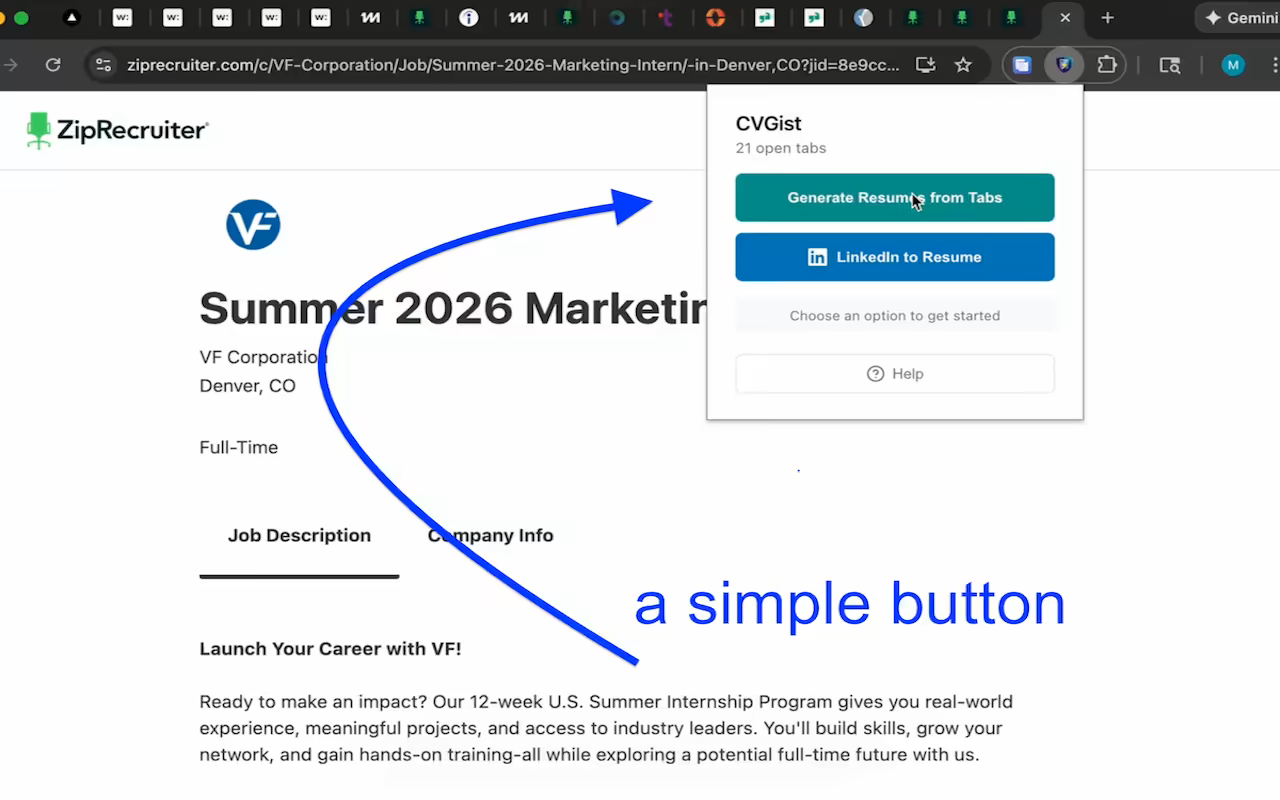Click the address bar showing the ziprecruiter URL
This screenshot has width=1280, height=800.
pos(450,64)
